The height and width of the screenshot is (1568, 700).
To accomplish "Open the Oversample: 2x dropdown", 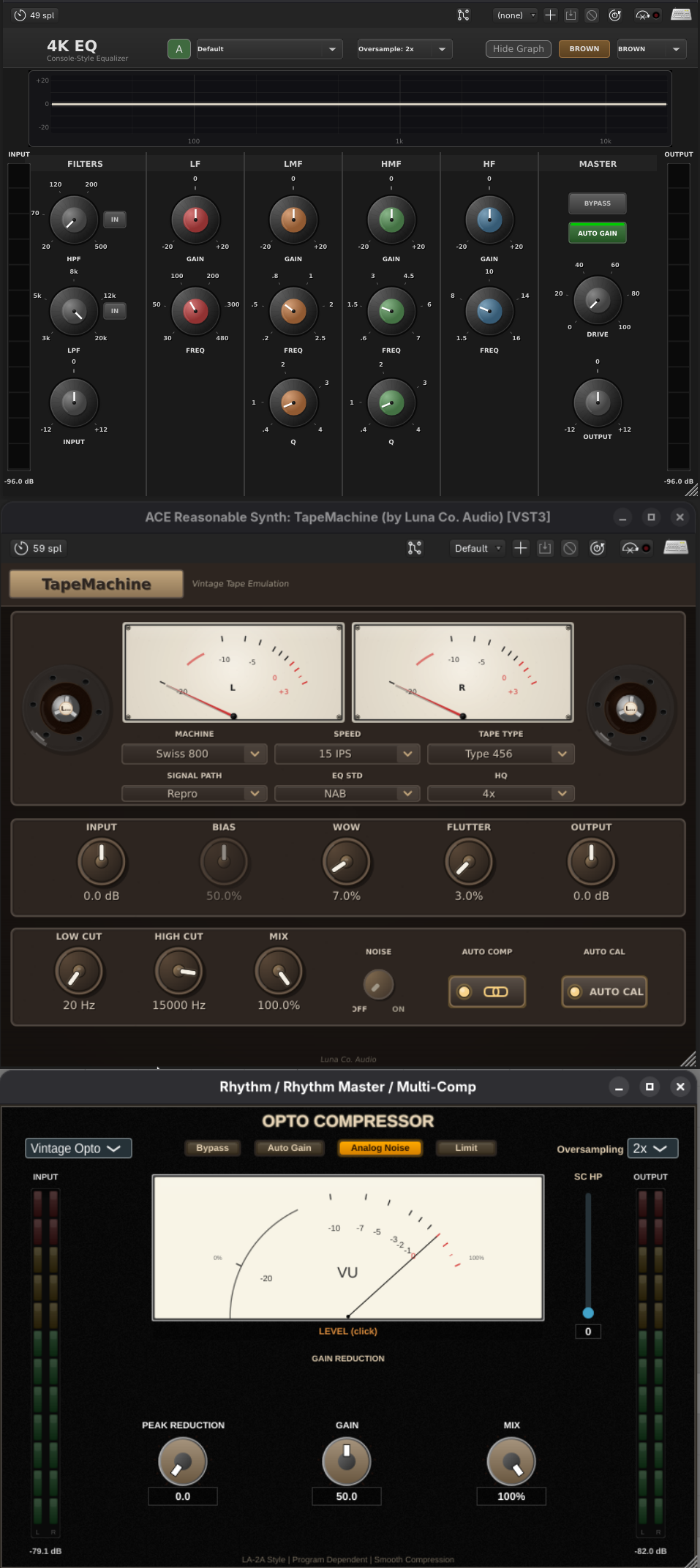I will [x=404, y=49].
